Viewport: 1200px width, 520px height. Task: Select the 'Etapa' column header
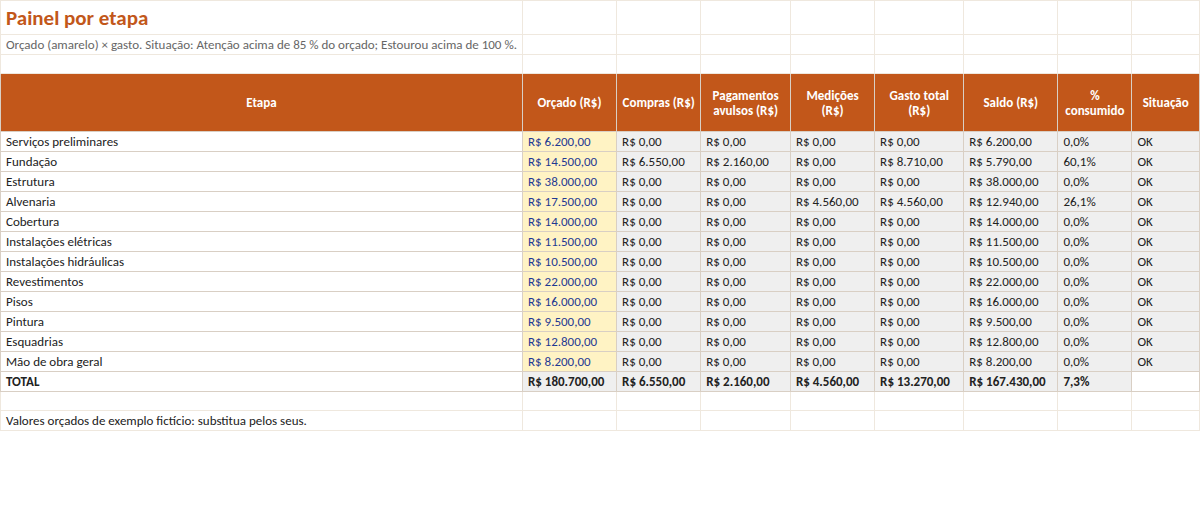261,102
